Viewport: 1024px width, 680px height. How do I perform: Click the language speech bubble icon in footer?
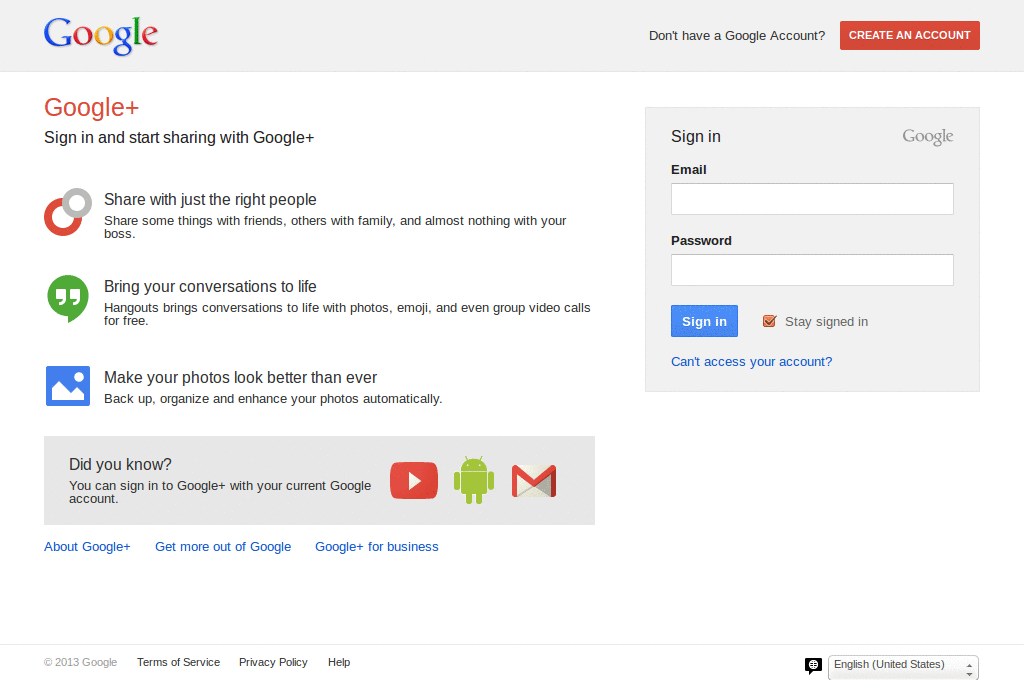point(813,666)
